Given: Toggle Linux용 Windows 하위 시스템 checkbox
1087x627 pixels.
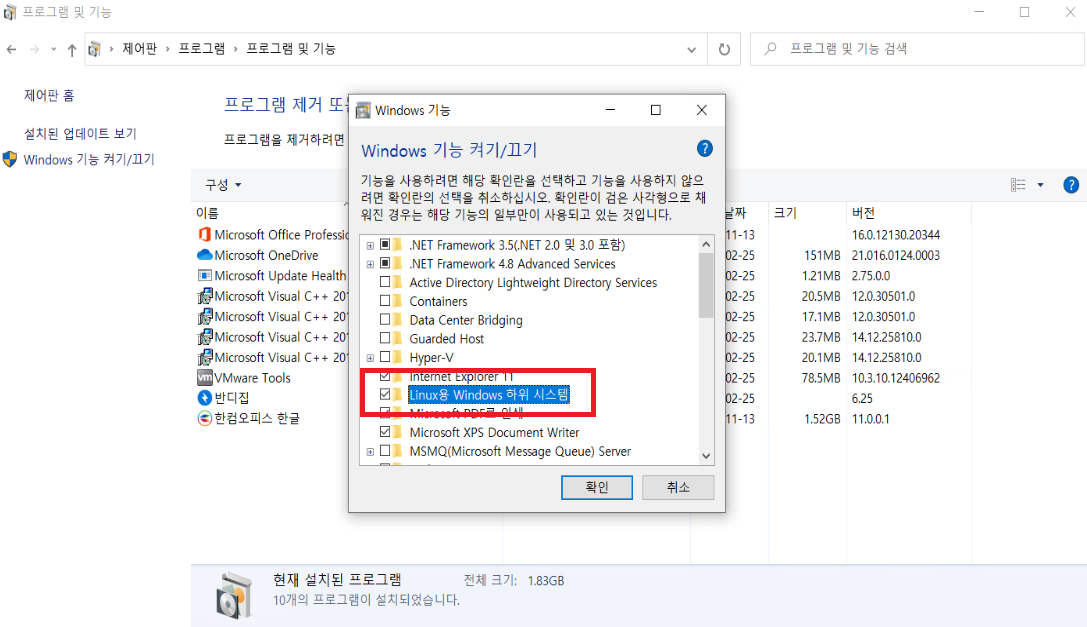Looking at the screenshot, I should (385, 395).
